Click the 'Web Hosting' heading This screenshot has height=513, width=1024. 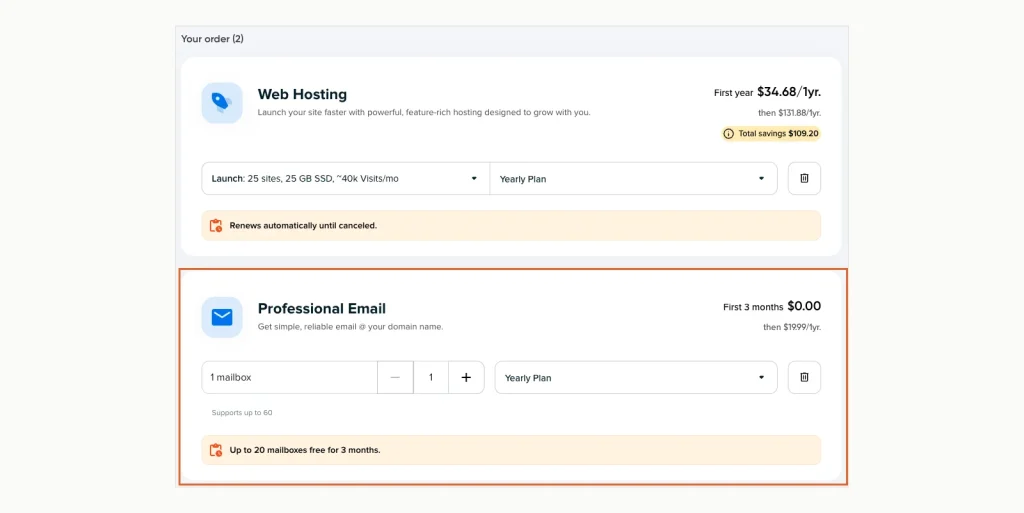tap(302, 94)
